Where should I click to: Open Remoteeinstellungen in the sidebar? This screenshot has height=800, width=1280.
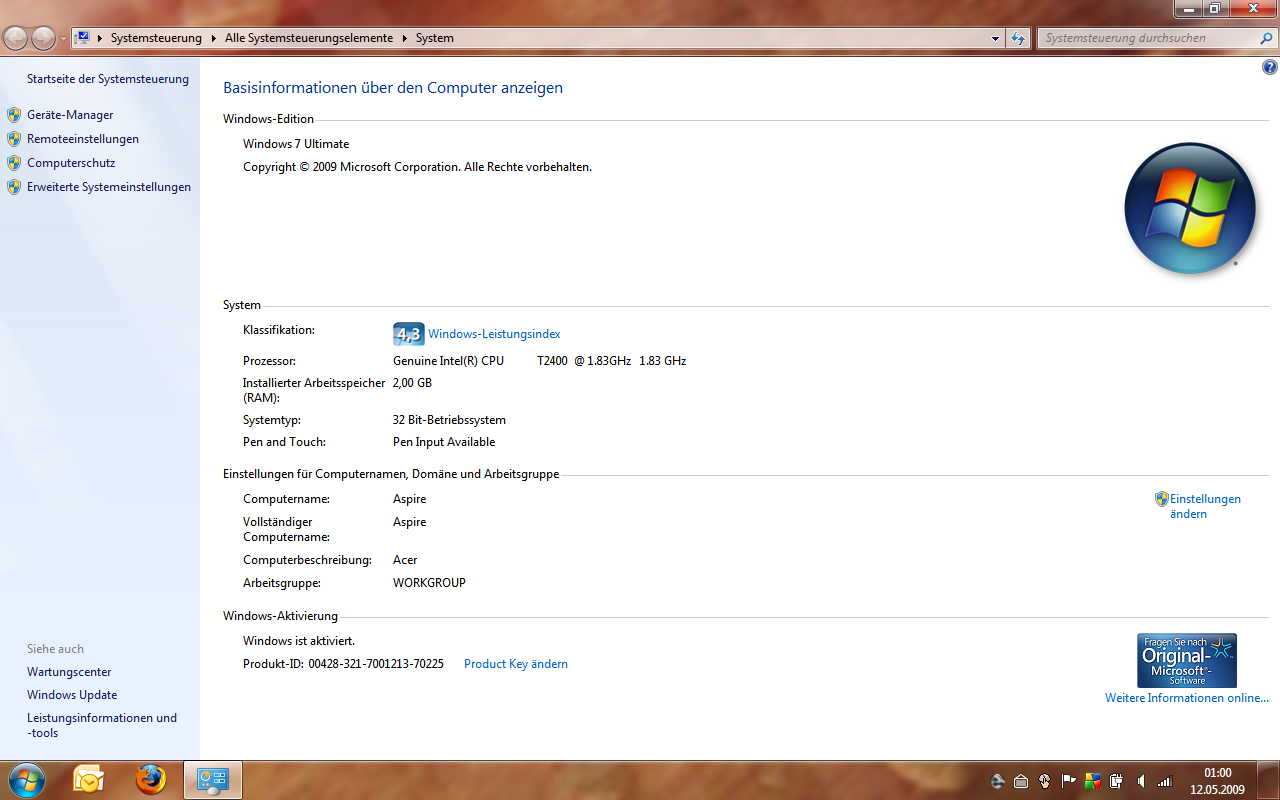click(x=83, y=139)
